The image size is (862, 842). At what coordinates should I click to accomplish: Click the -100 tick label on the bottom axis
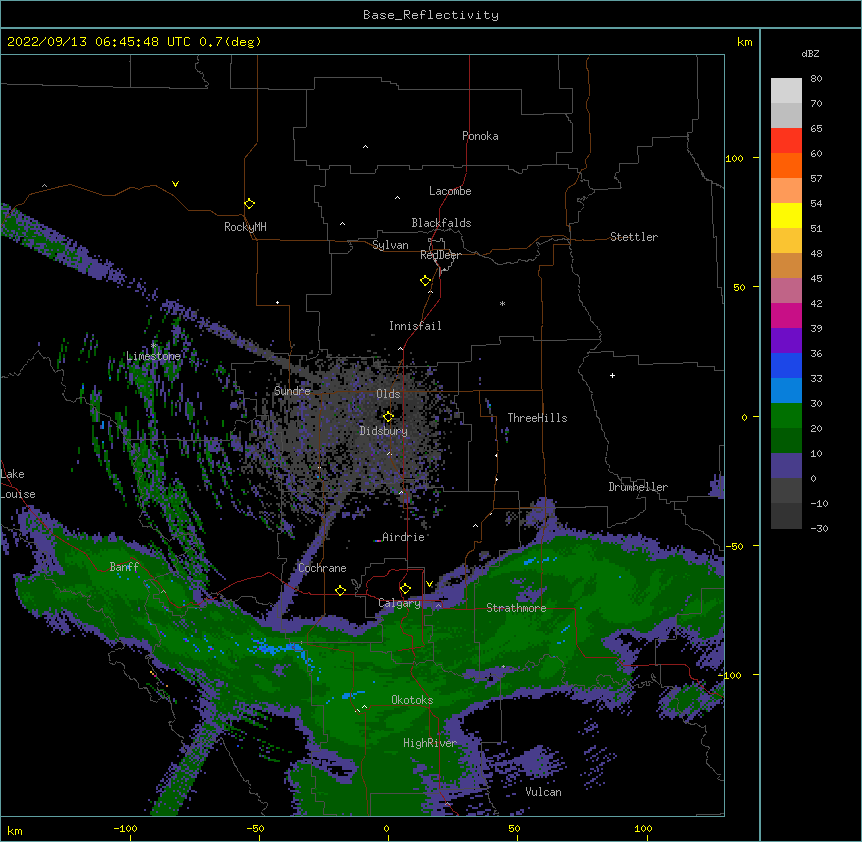pos(125,828)
